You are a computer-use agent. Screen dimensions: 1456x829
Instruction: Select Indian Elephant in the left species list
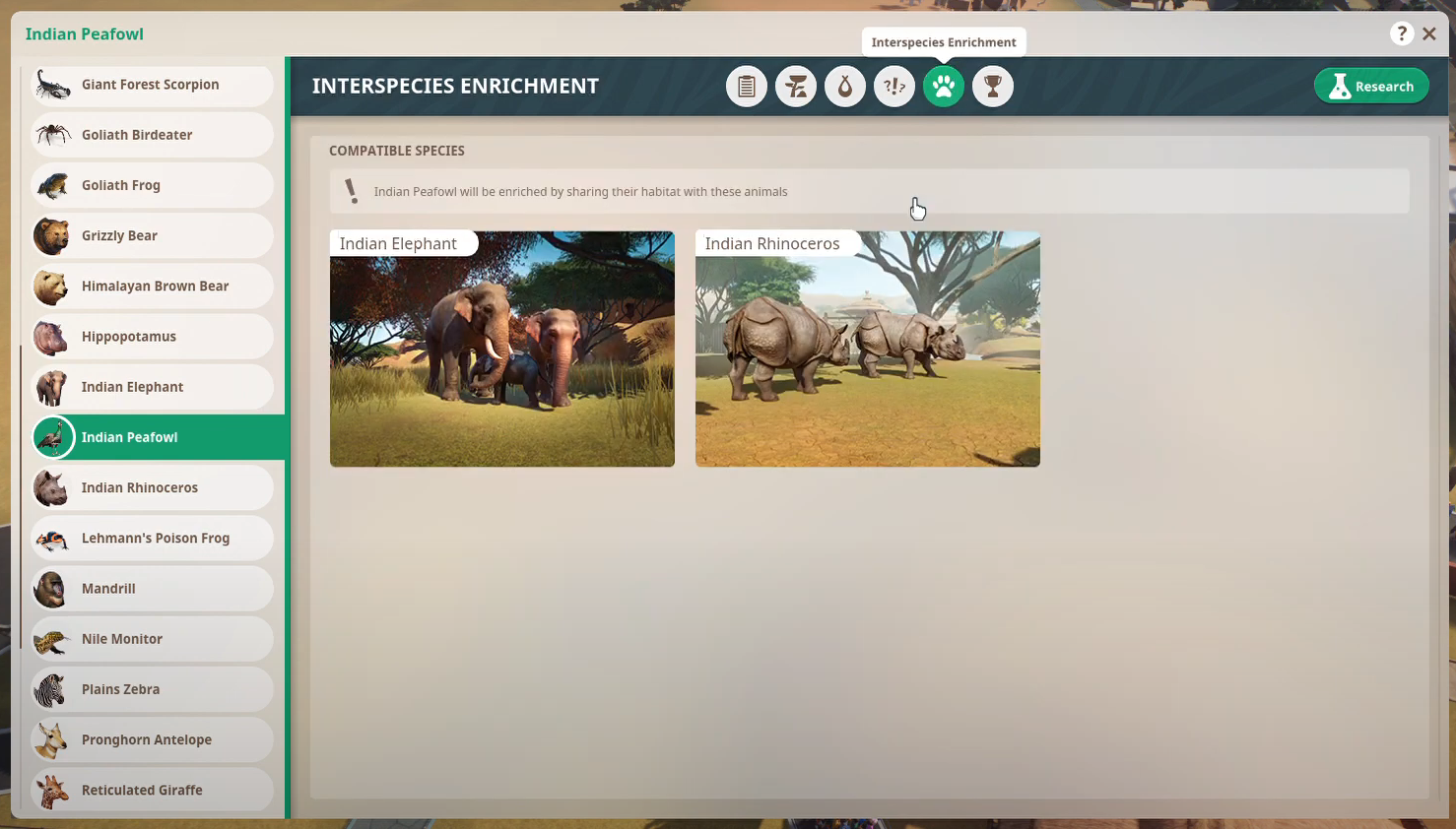(152, 387)
